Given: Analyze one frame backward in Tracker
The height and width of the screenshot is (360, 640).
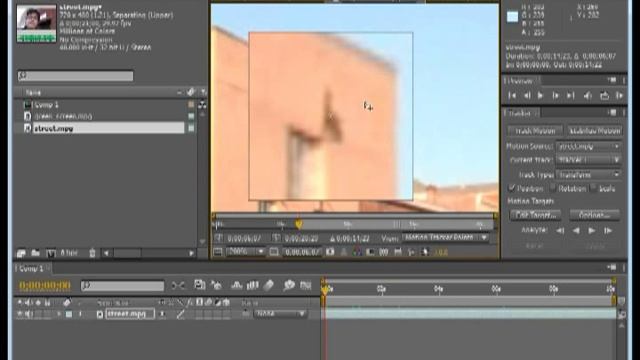Looking at the screenshot, I should (560, 231).
